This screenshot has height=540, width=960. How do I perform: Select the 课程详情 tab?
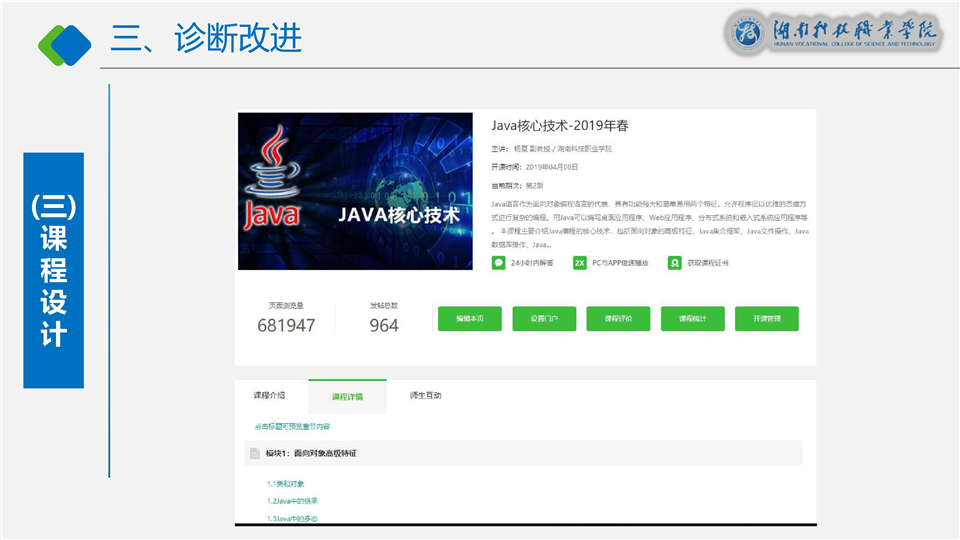pos(347,396)
